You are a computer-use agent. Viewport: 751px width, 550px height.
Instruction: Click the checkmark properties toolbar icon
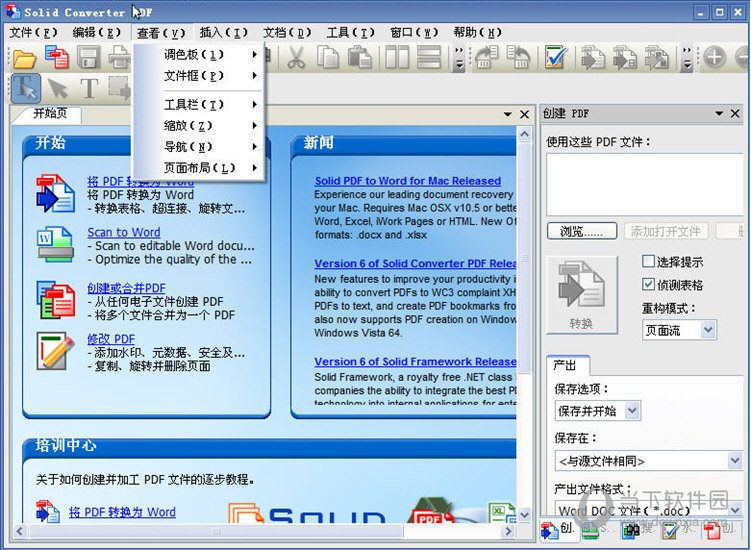click(556, 57)
